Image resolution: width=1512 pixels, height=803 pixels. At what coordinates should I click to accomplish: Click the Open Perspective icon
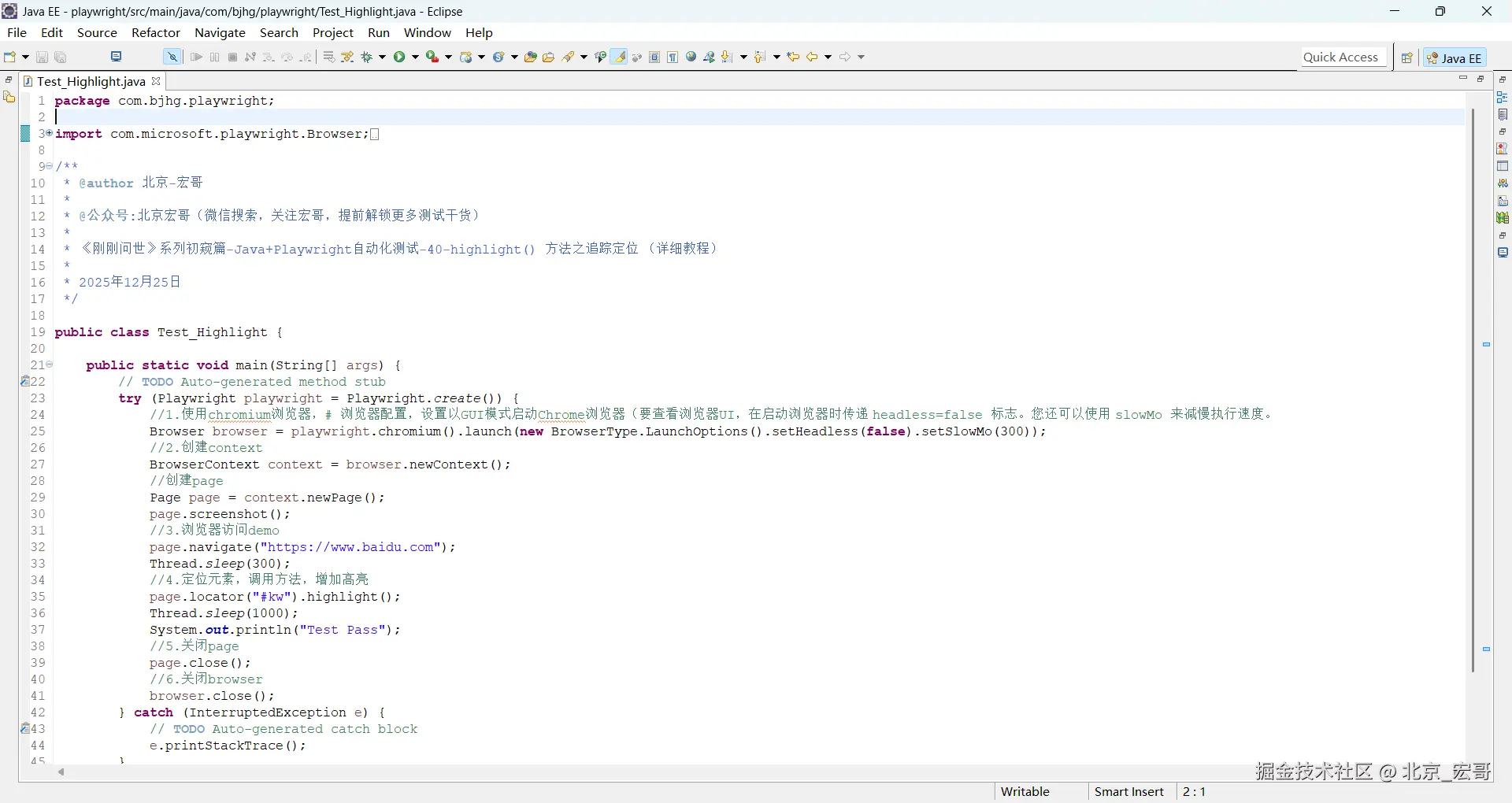(x=1406, y=57)
